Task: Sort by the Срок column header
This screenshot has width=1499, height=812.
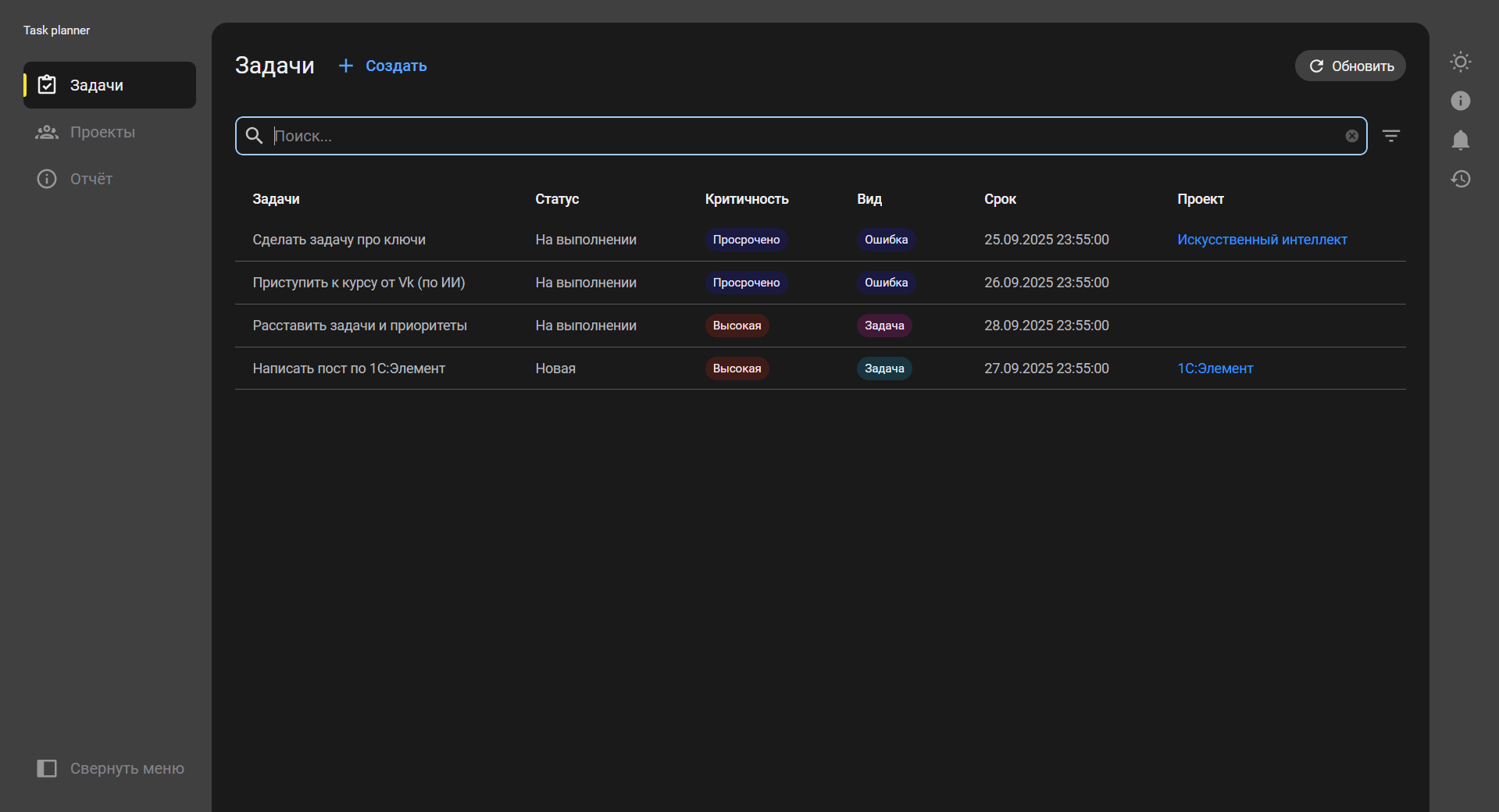Action: [x=1000, y=199]
